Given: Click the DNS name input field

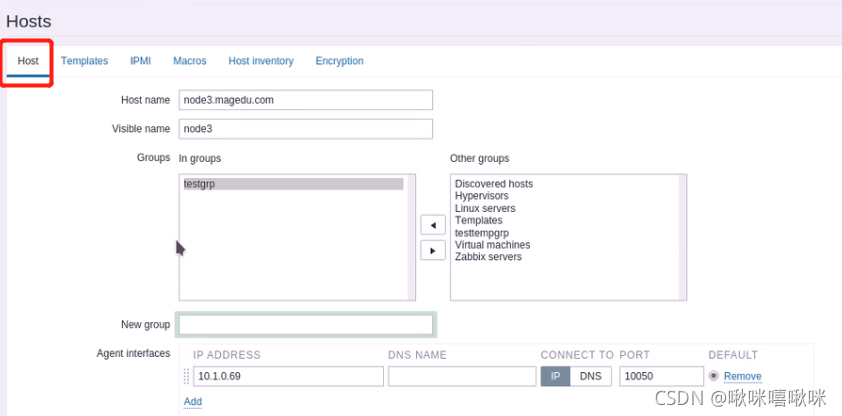Looking at the screenshot, I should pos(462,376).
